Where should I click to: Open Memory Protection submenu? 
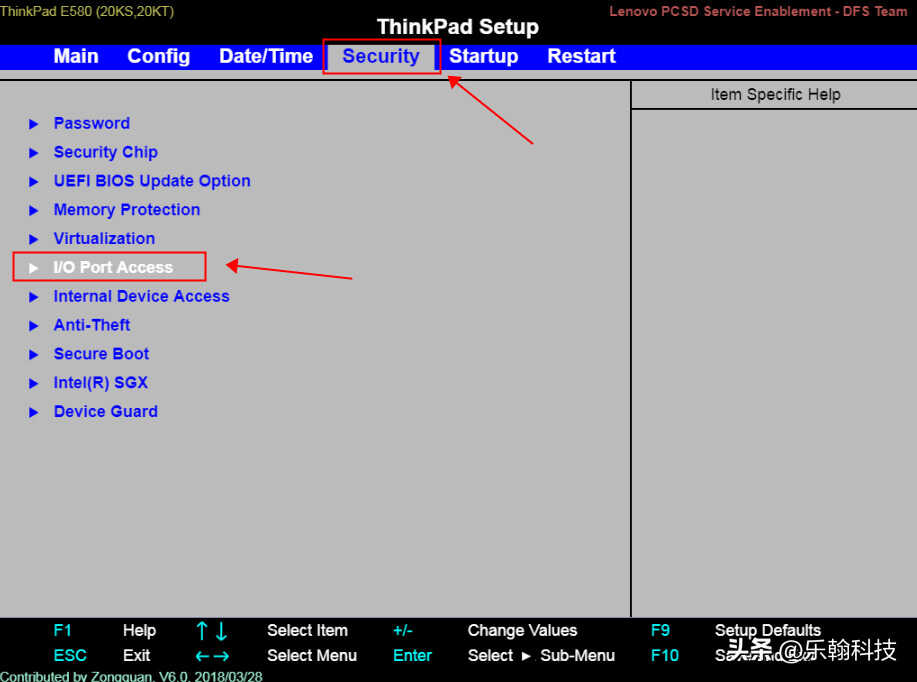coord(127,209)
